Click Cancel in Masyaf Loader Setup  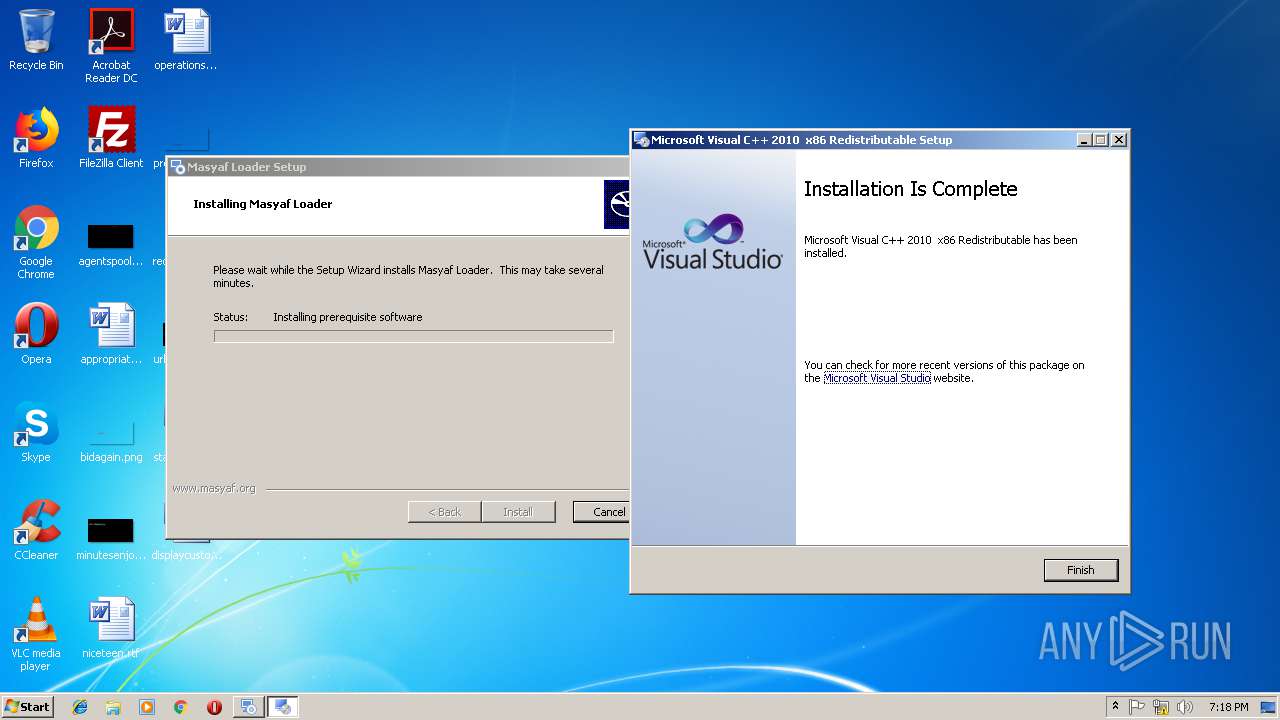pos(604,512)
